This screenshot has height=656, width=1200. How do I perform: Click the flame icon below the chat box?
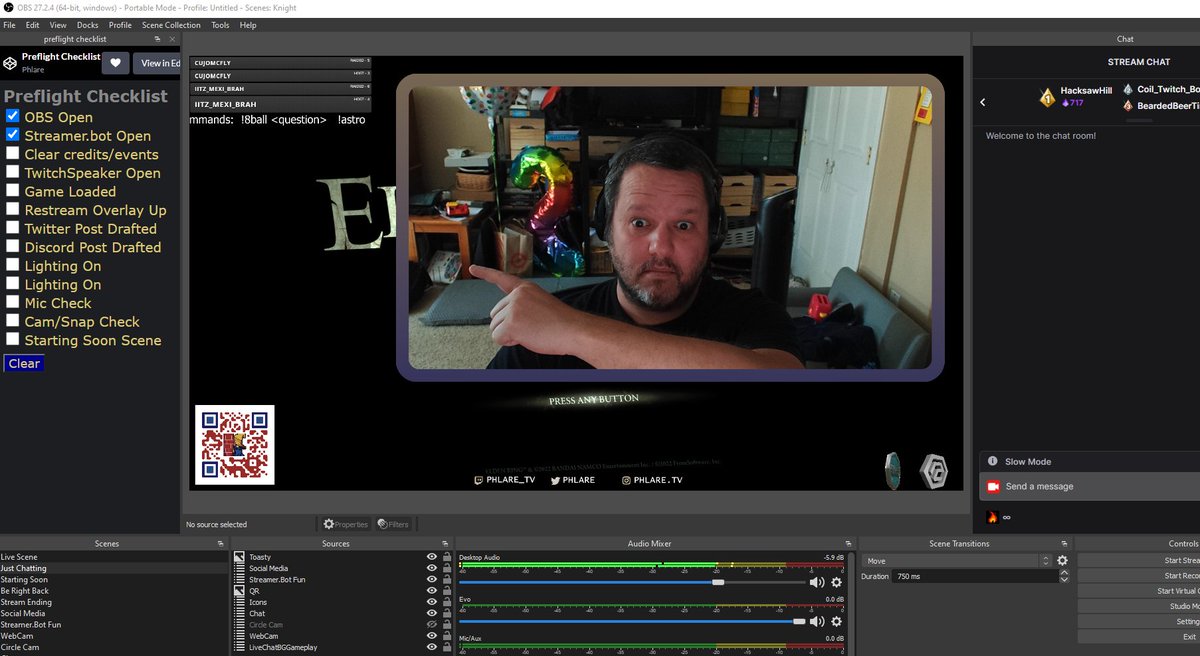[993, 517]
